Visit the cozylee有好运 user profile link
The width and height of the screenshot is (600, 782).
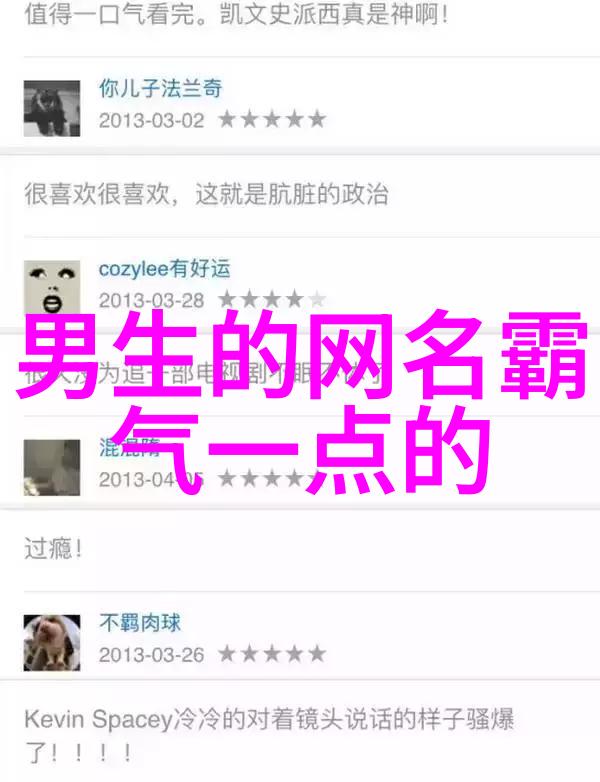click(164, 268)
